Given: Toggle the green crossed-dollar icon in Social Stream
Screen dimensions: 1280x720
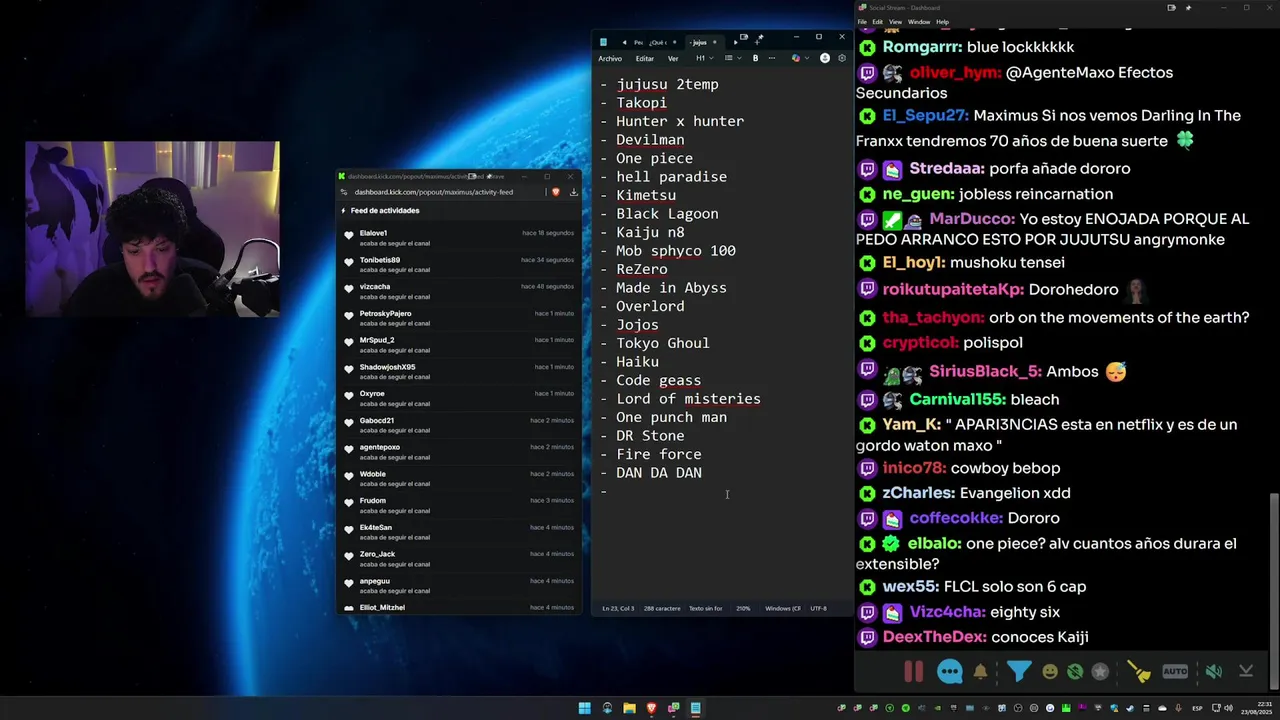Looking at the screenshot, I should point(1075,672).
